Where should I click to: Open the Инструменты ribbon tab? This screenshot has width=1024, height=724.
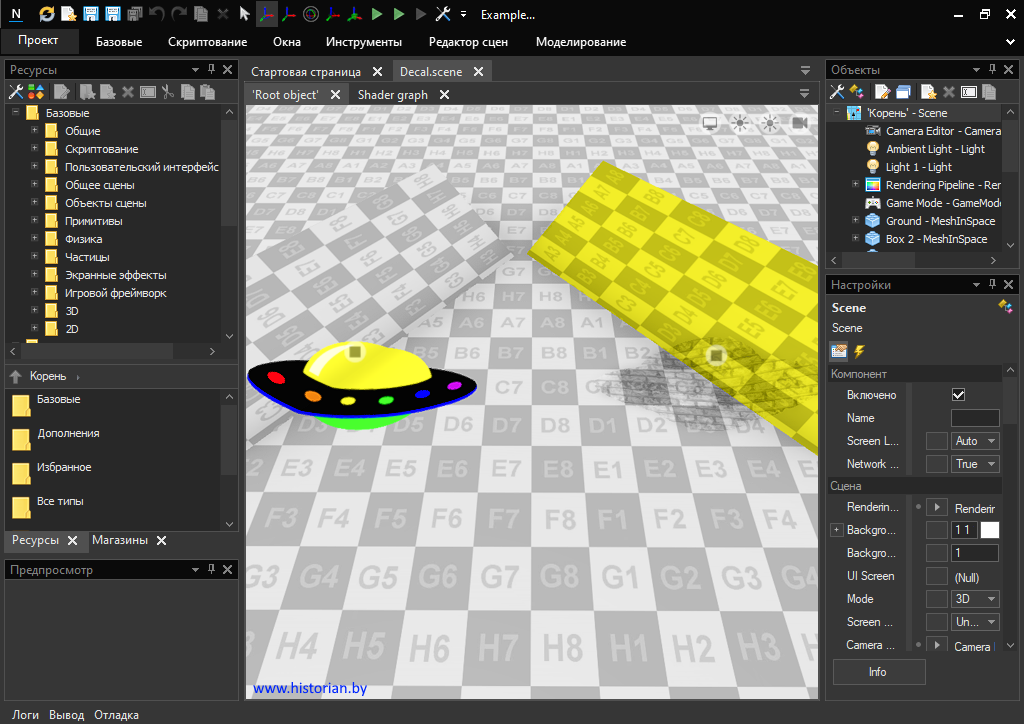click(363, 42)
